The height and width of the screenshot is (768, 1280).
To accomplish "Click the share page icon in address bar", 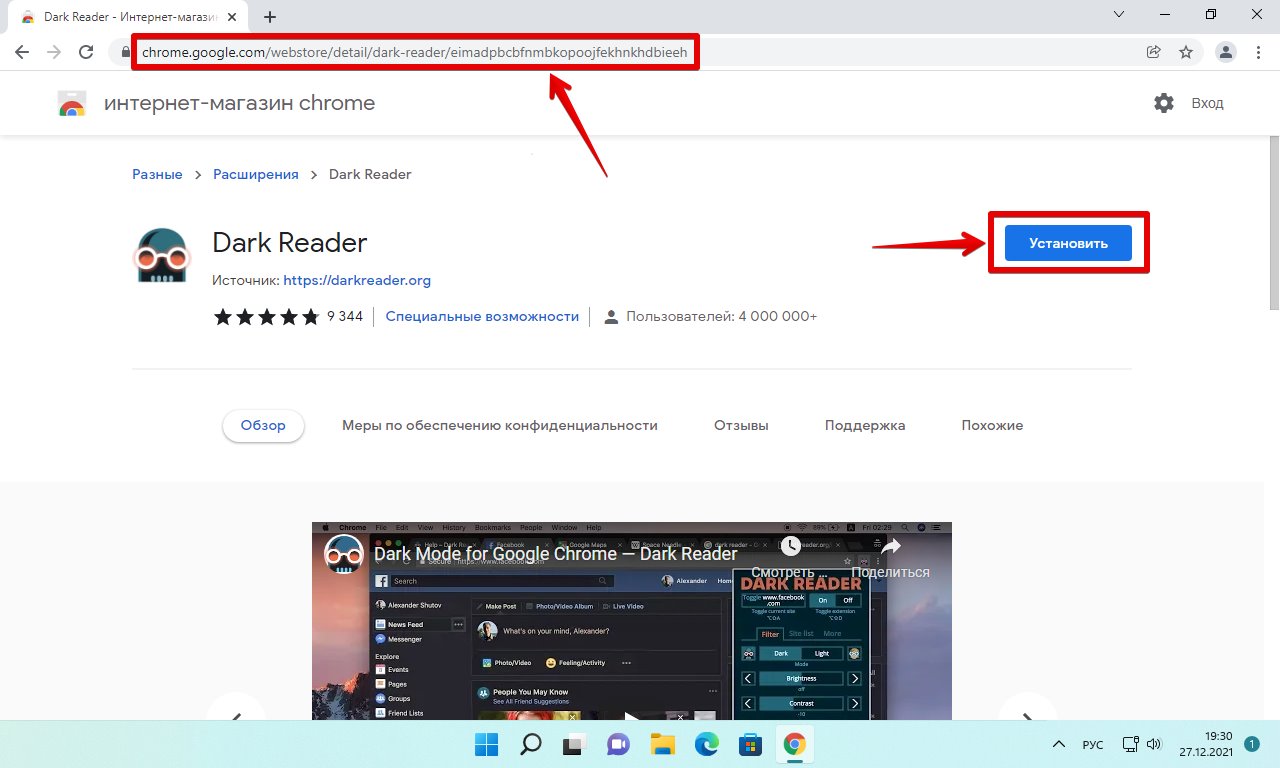I will pyautogui.click(x=1153, y=52).
